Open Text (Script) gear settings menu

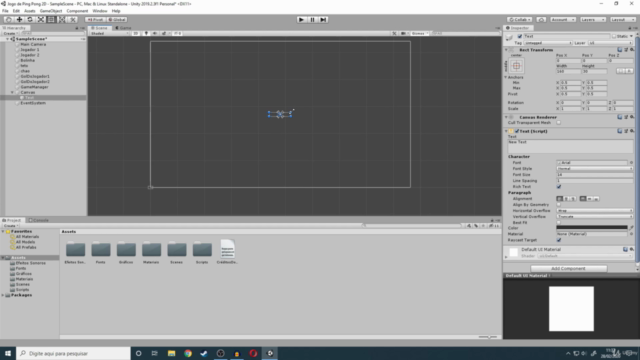click(632, 131)
